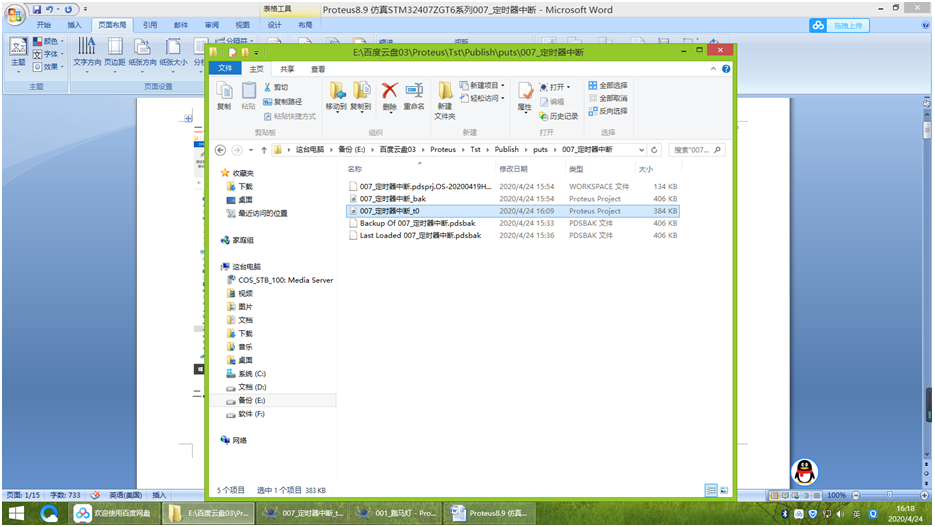Click History (历史记录) in Open group
This screenshot has height=527, width=935.
[x=559, y=116]
